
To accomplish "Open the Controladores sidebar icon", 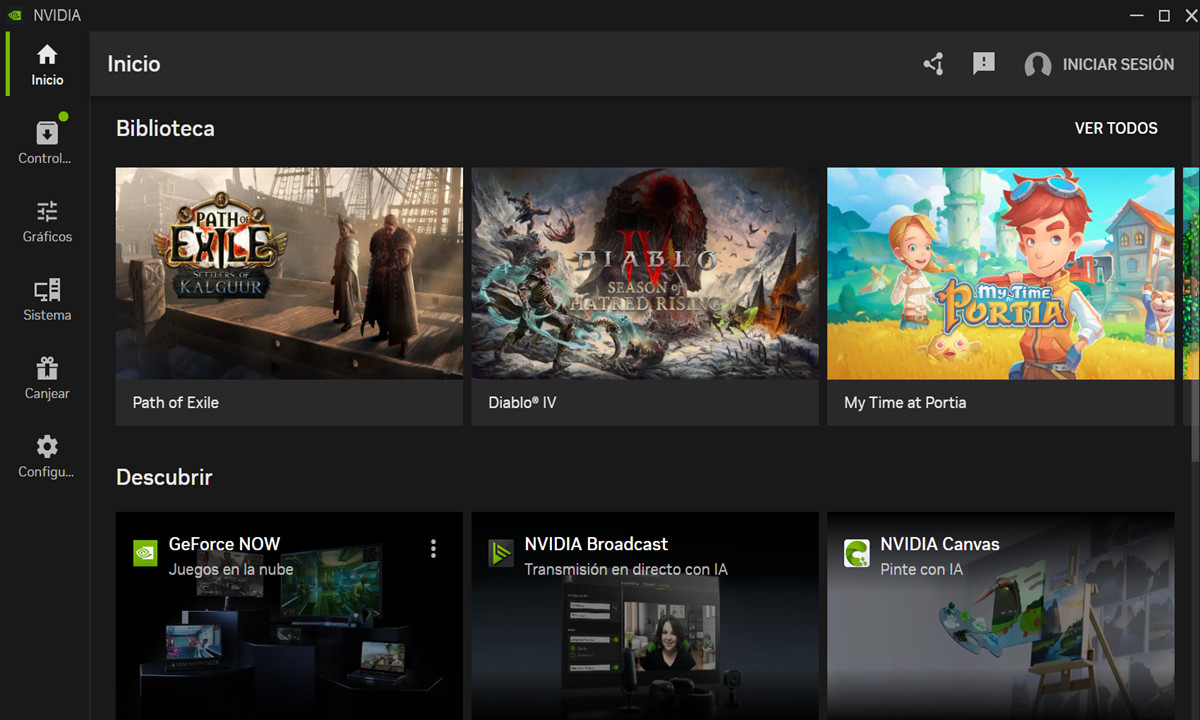I will [46, 132].
